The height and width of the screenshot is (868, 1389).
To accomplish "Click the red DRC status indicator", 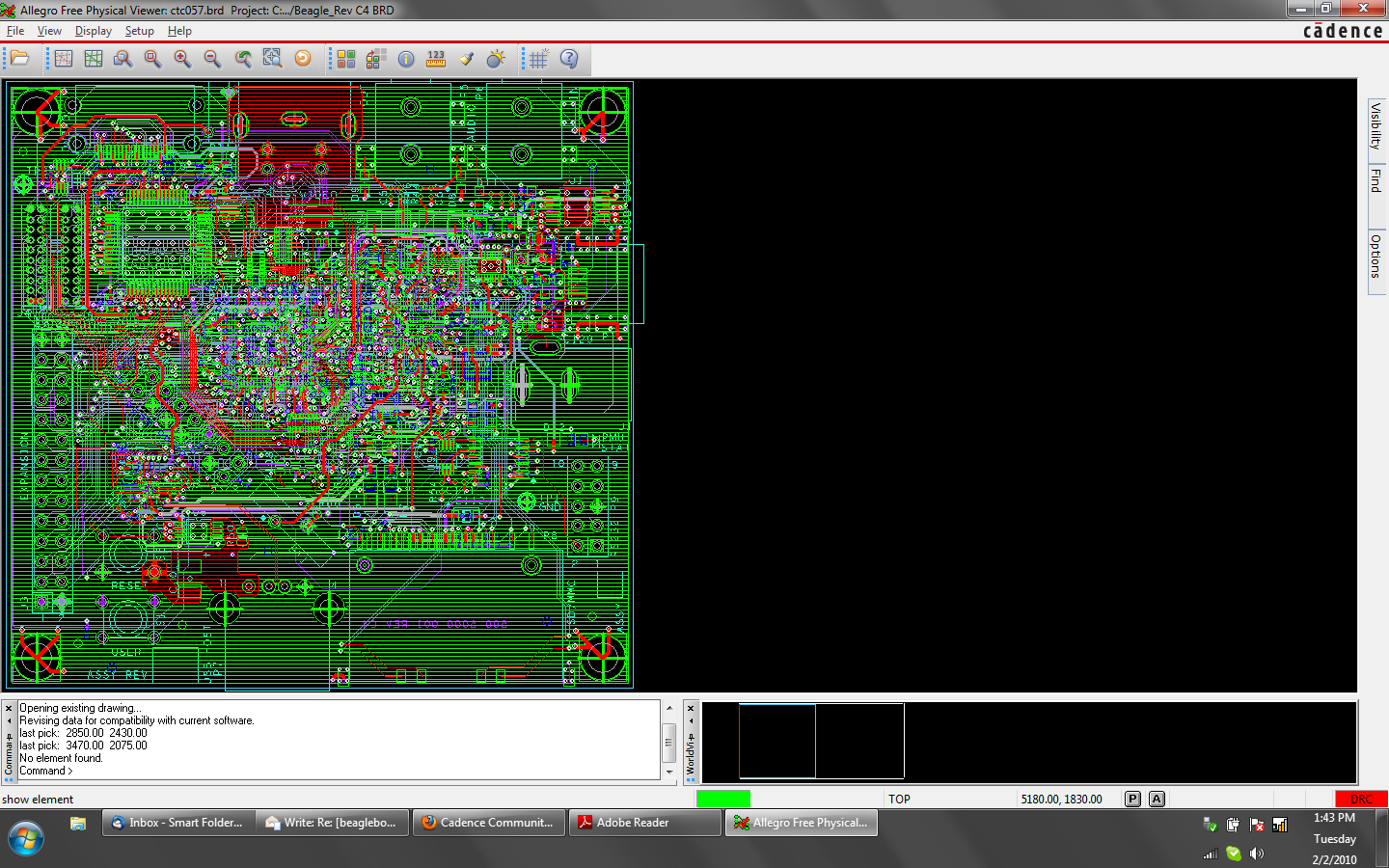I will [1361, 799].
